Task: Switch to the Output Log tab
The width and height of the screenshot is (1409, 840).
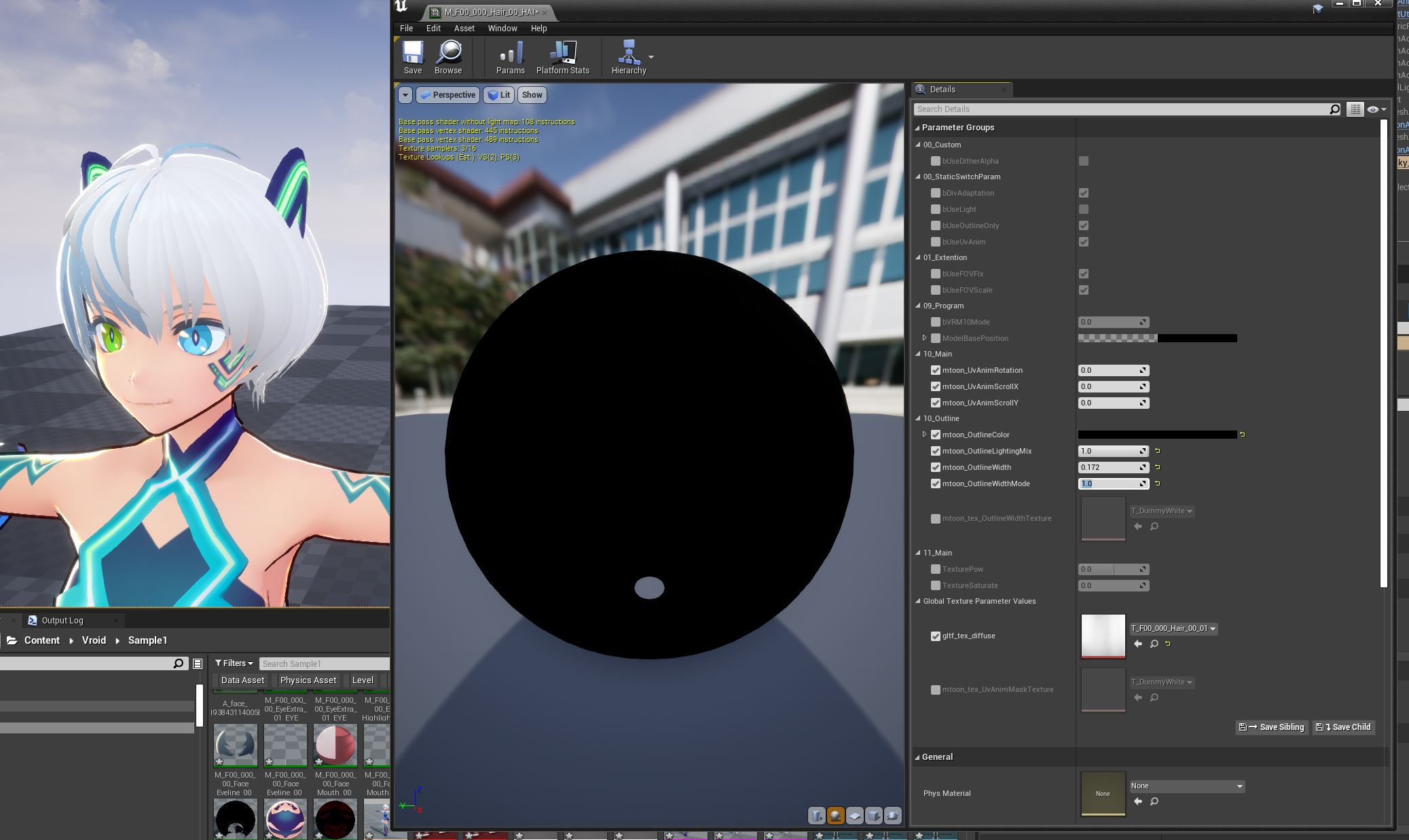Action: [65, 620]
